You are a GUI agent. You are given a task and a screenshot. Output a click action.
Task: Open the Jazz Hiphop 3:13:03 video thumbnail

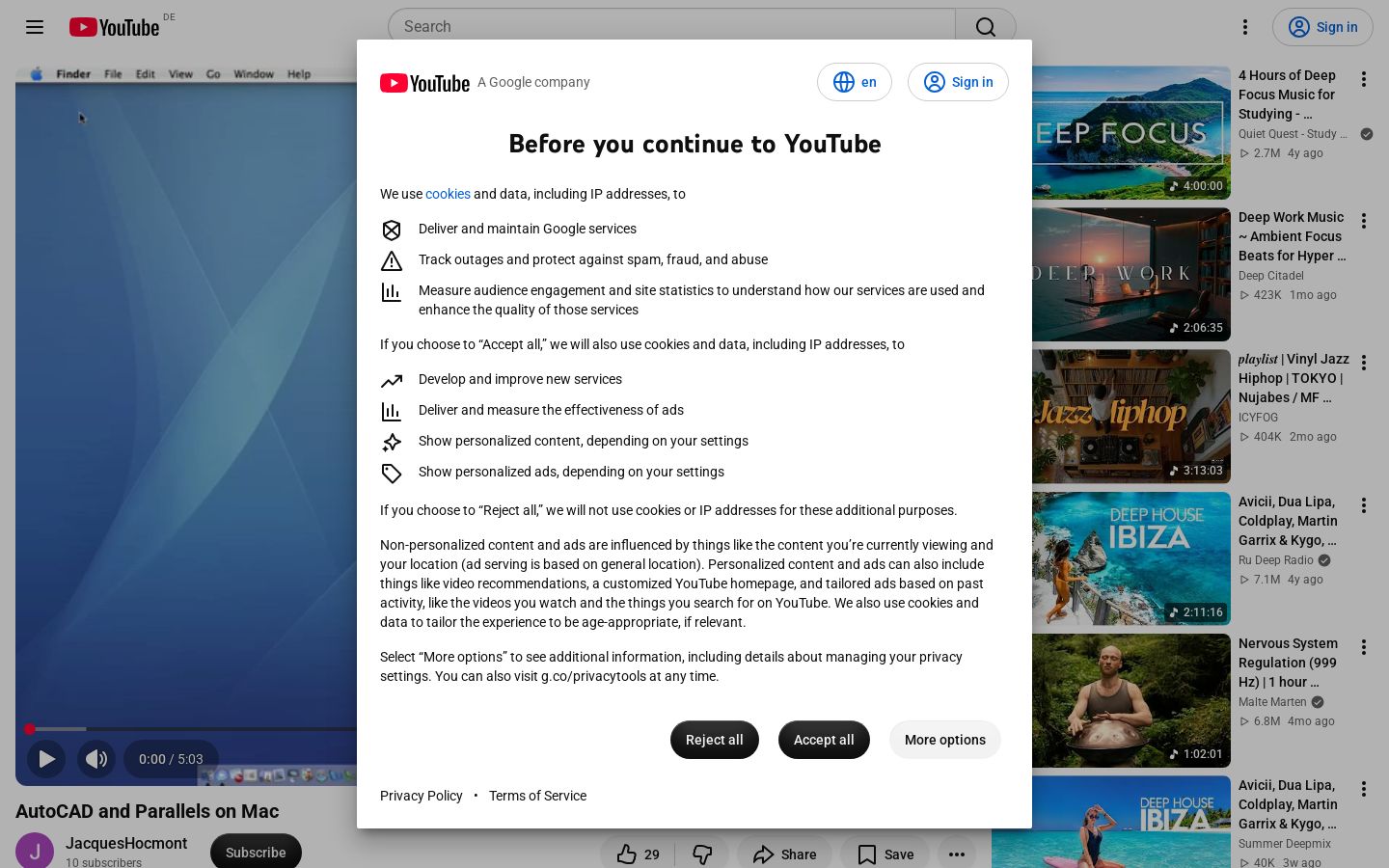click(1131, 417)
